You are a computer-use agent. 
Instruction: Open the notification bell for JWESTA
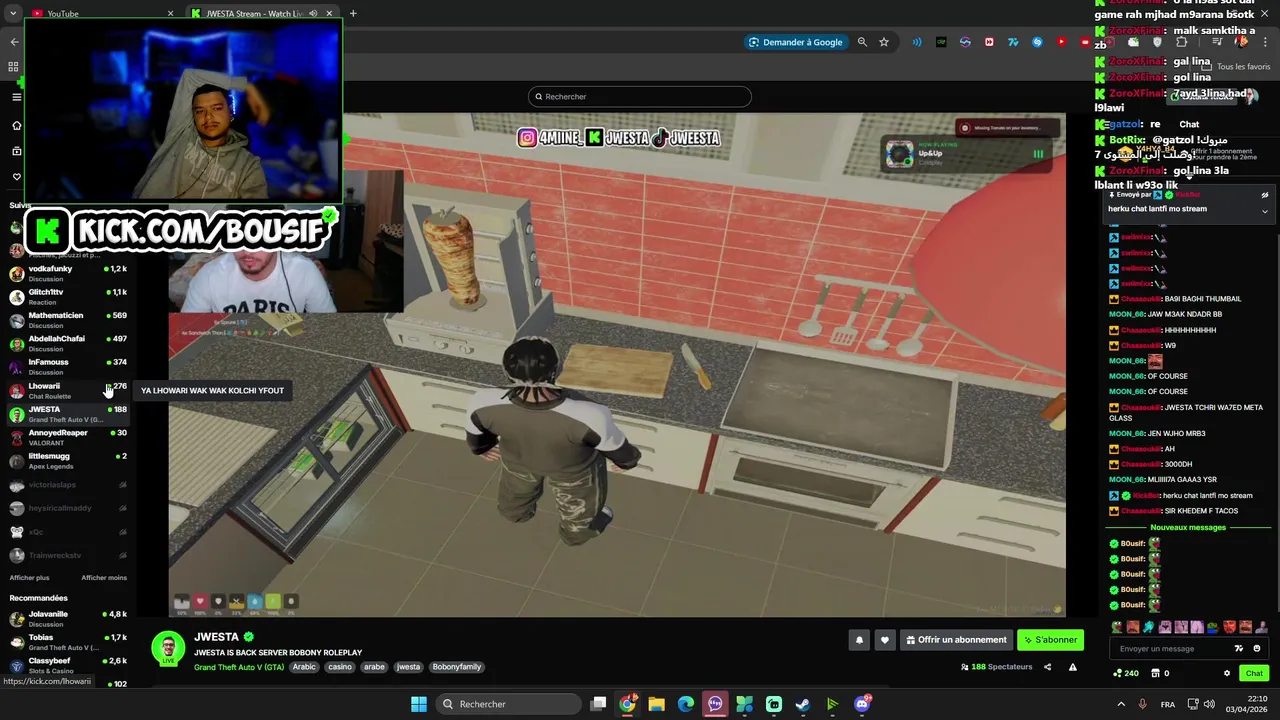pos(858,640)
